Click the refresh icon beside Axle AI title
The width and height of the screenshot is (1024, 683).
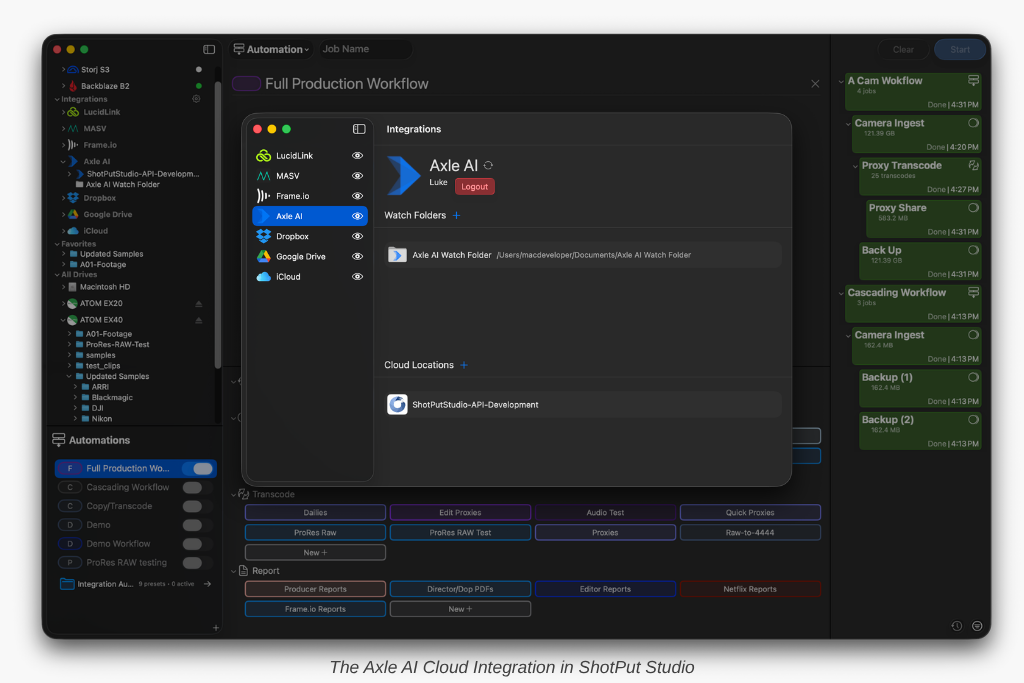488,166
